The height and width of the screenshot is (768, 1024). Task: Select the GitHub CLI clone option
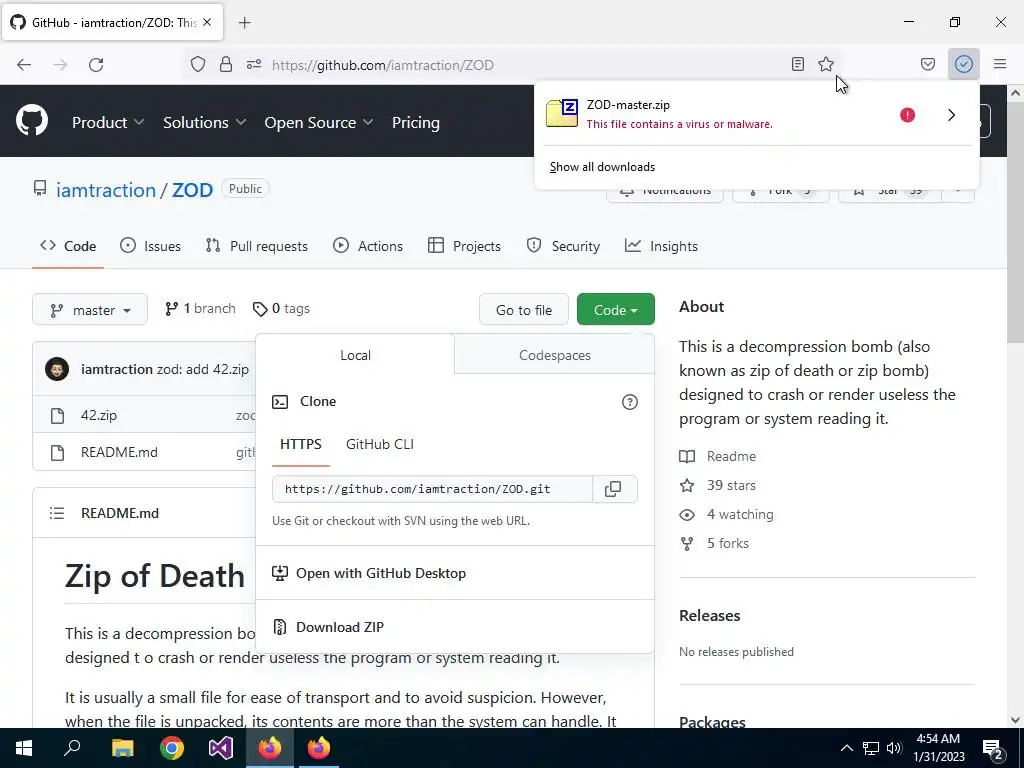click(x=380, y=445)
